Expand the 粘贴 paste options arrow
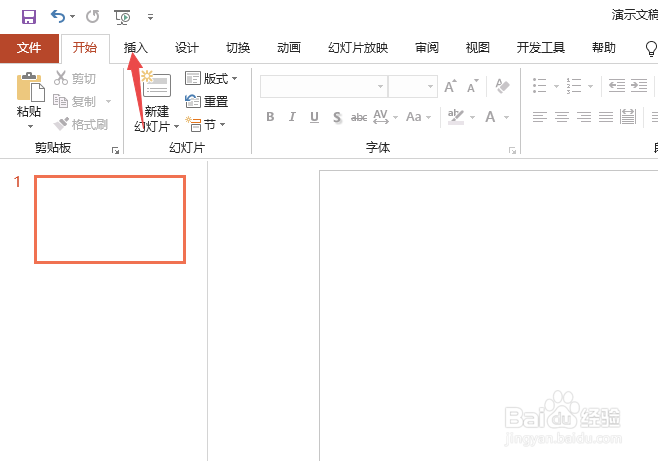The image size is (658, 461). click(30, 126)
